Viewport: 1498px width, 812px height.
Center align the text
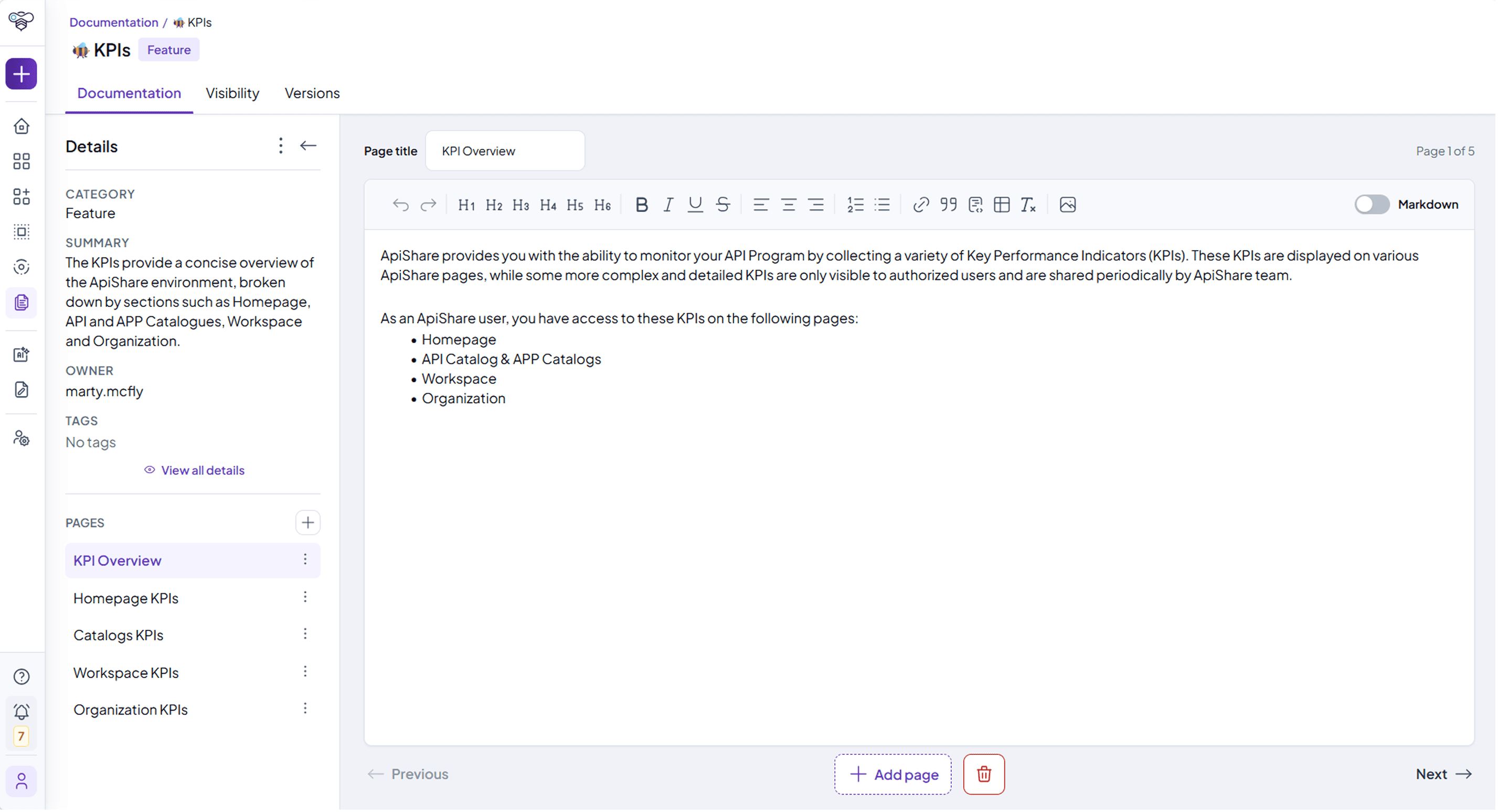[789, 205]
